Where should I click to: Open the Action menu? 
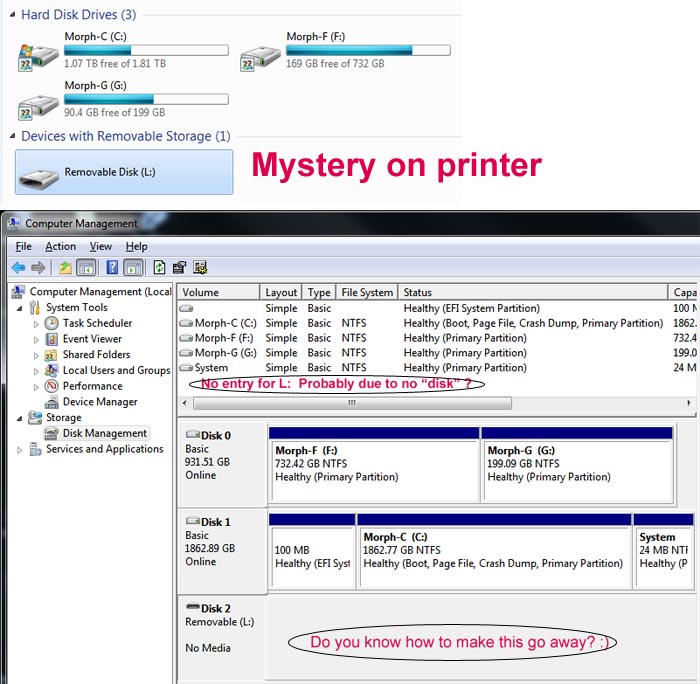pyautogui.click(x=60, y=246)
